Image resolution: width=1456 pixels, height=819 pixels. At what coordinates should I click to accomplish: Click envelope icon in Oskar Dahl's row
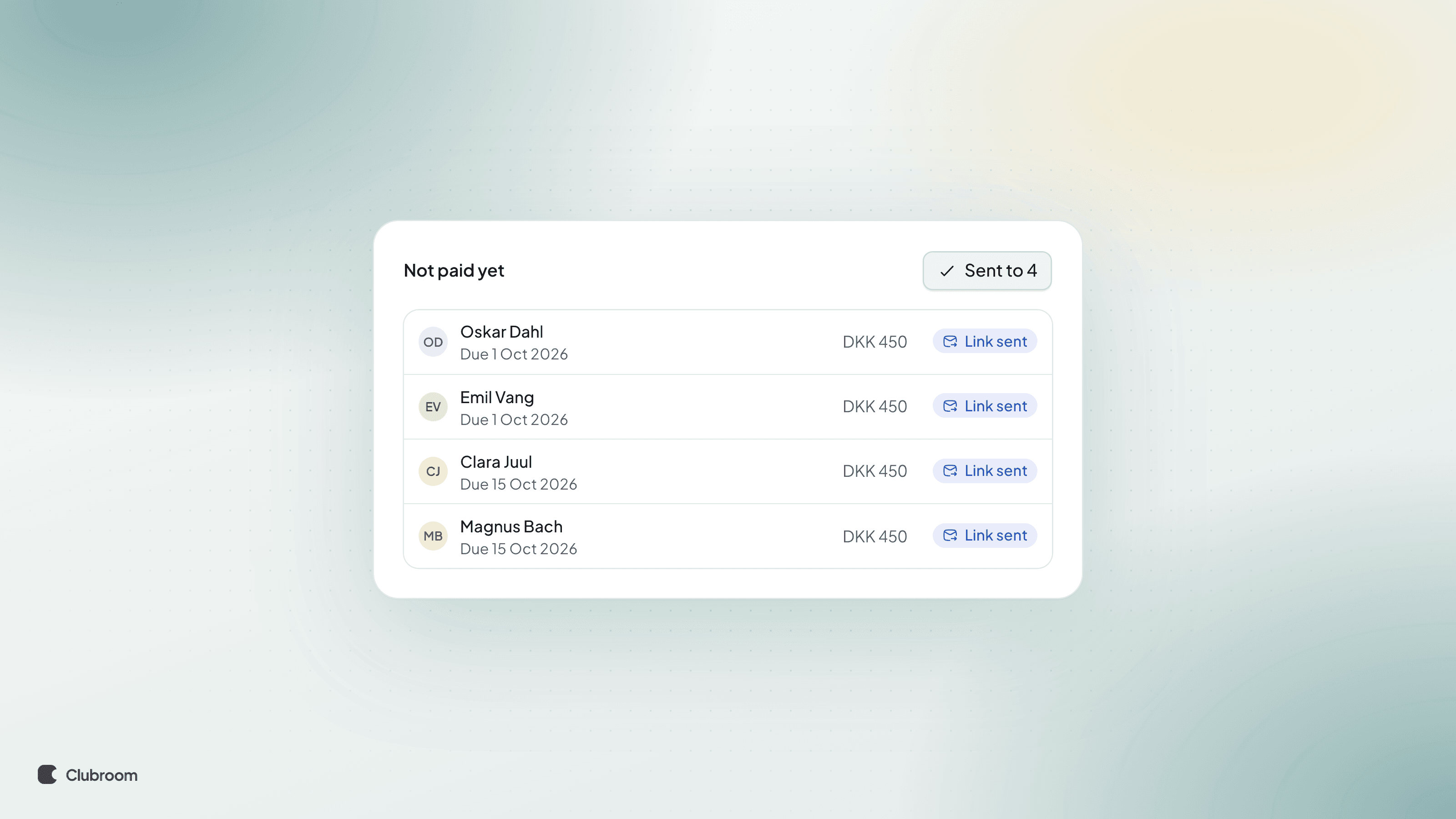950,341
